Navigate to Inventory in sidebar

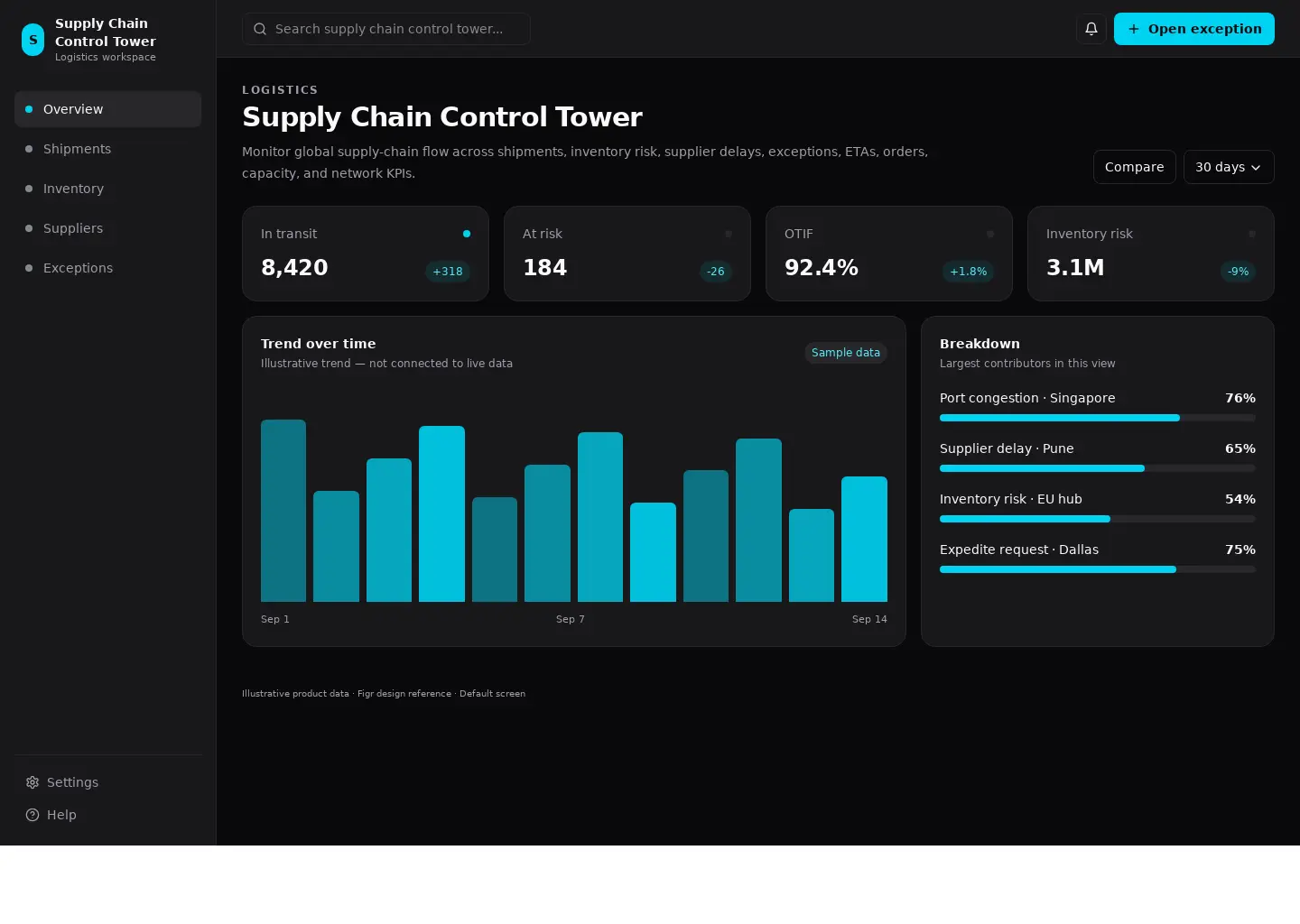107,189
